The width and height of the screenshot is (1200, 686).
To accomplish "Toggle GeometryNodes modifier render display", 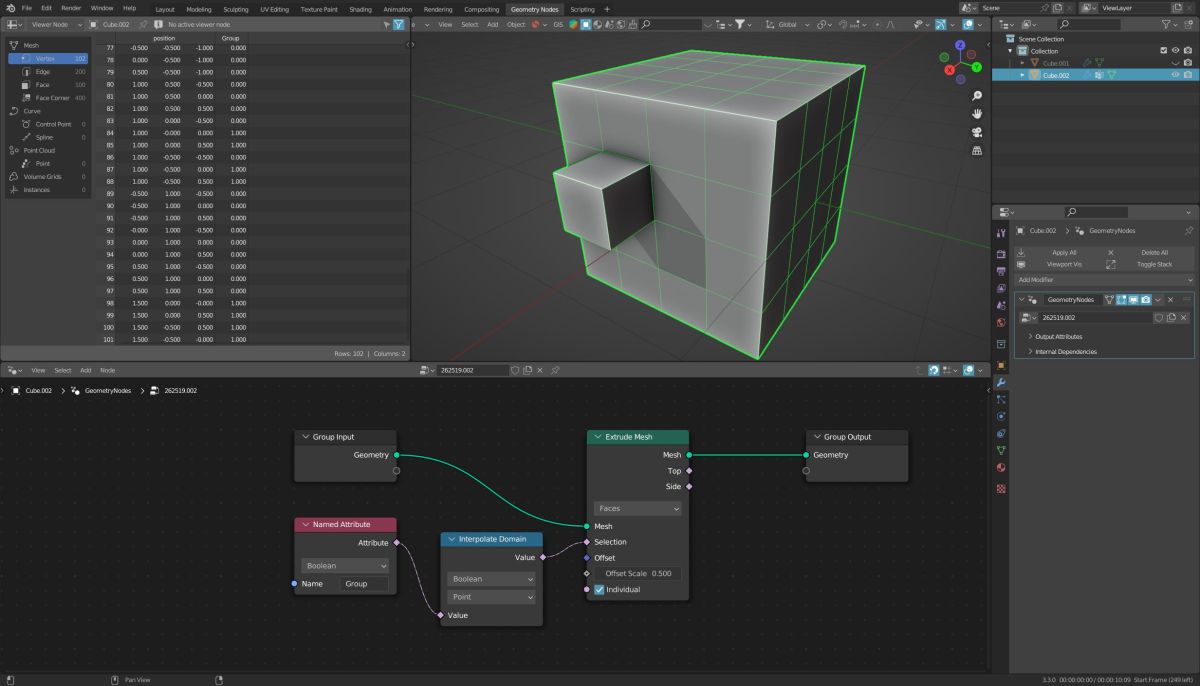I will [x=1145, y=300].
